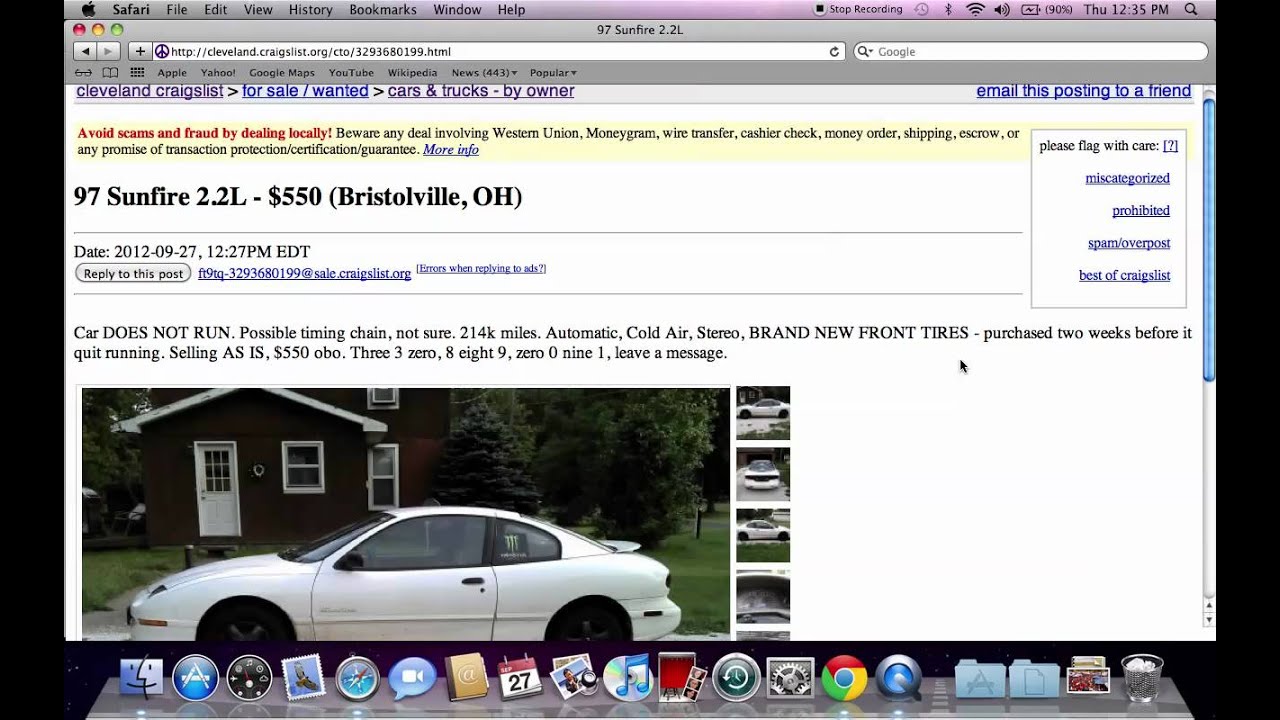Open Reading List glasses icon
Screen dimensions: 1280x720
click(x=84, y=72)
